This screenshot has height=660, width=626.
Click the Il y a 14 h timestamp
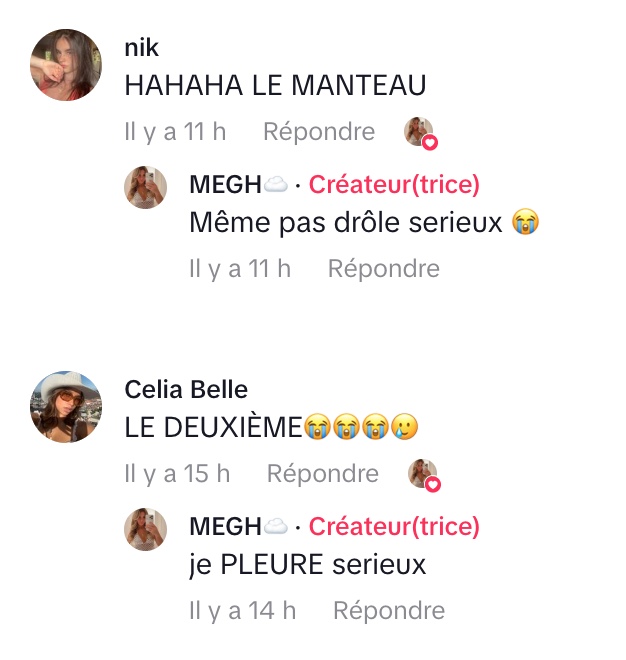pos(242,610)
